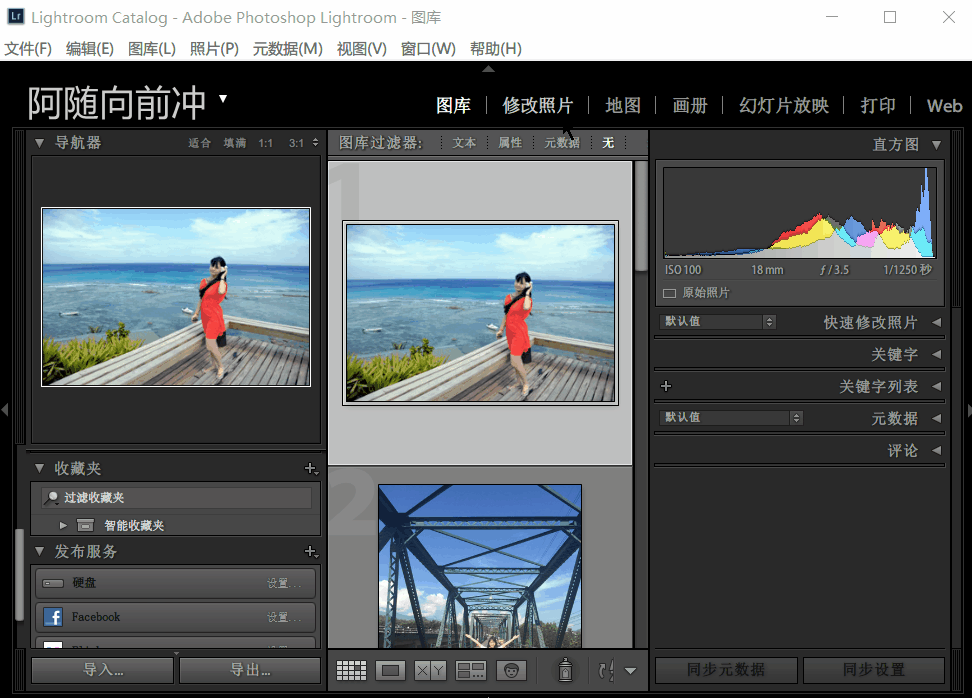Expand the 快速修改照片 quick develop panel
Viewport: 972px width, 698px height.
point(937,322)
